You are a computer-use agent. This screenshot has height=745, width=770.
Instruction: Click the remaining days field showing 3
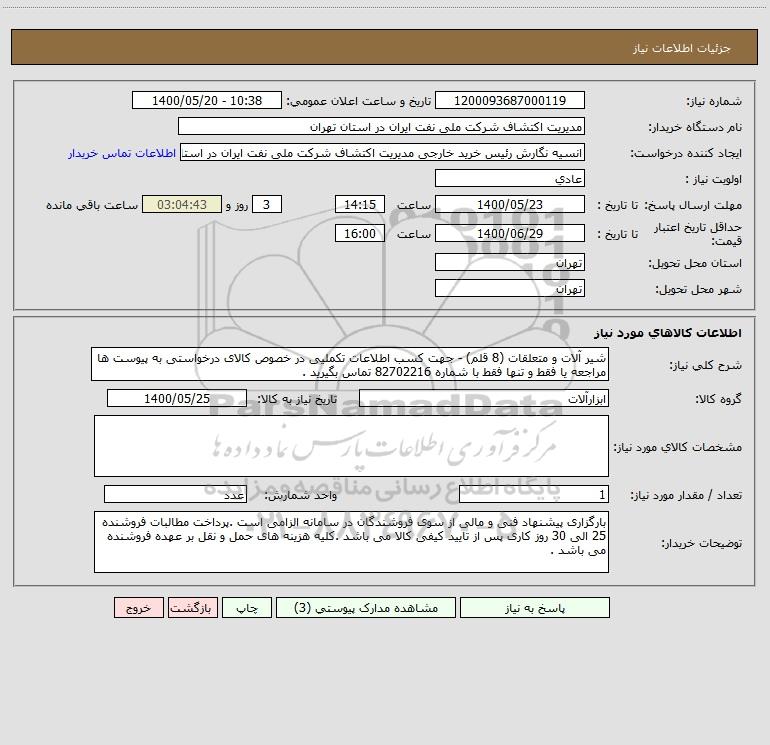click(x=267, y=204)
